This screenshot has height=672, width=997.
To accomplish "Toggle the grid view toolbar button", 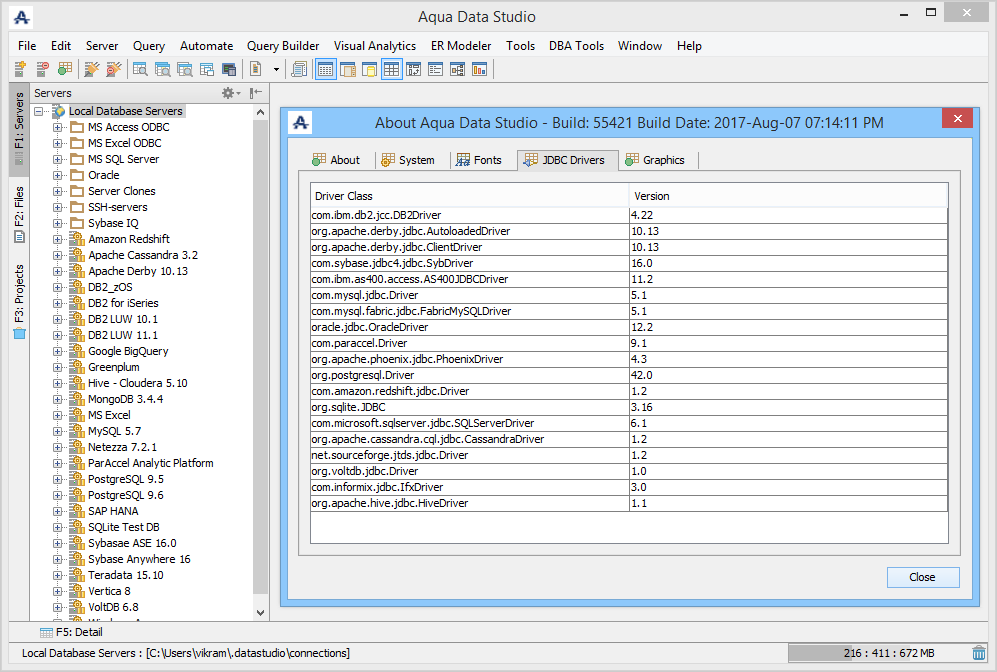I will [391, 69].
